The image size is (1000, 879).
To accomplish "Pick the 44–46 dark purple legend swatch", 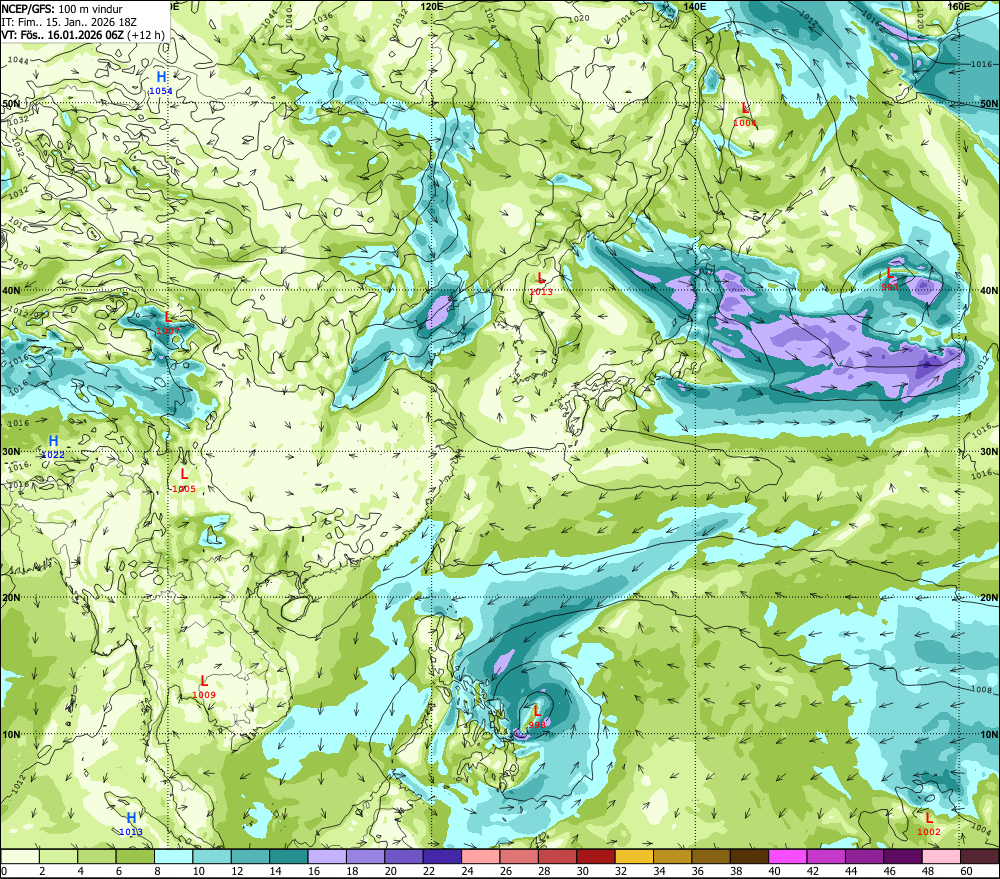I will (x=865, y=856).
